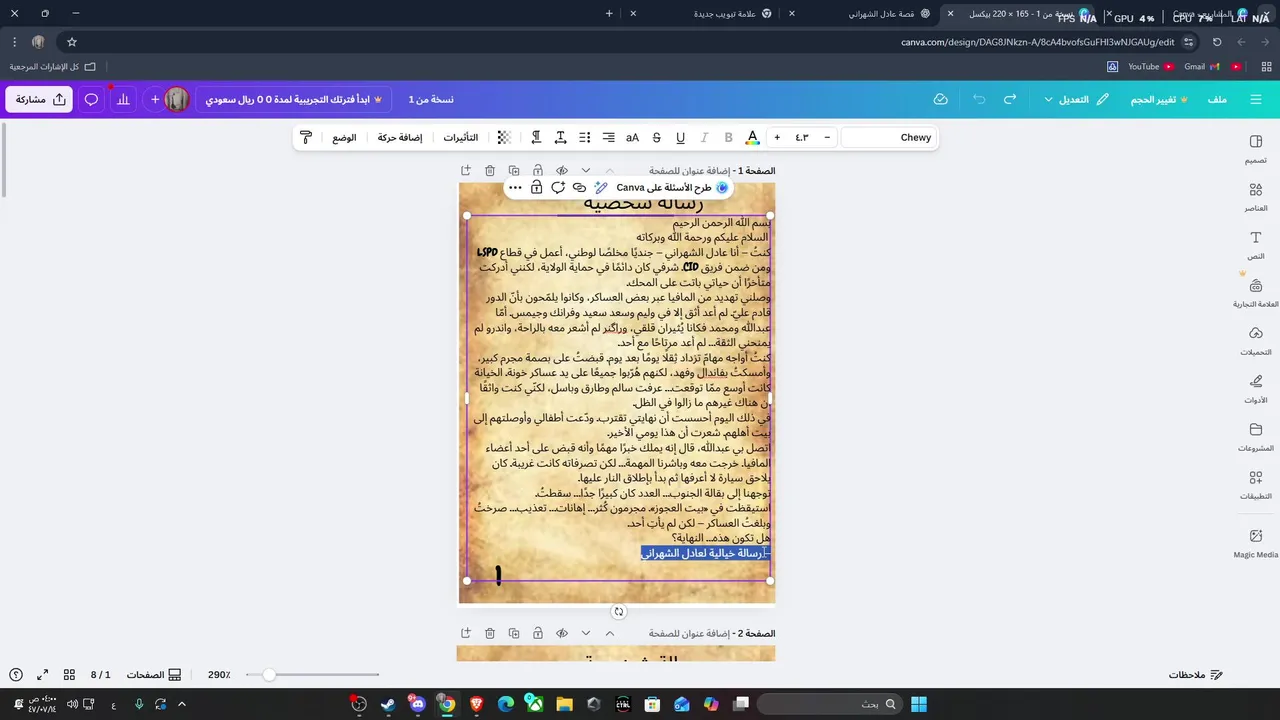Open comments speech bubble icon
The image size is (1280, 720).
point(91,99)
